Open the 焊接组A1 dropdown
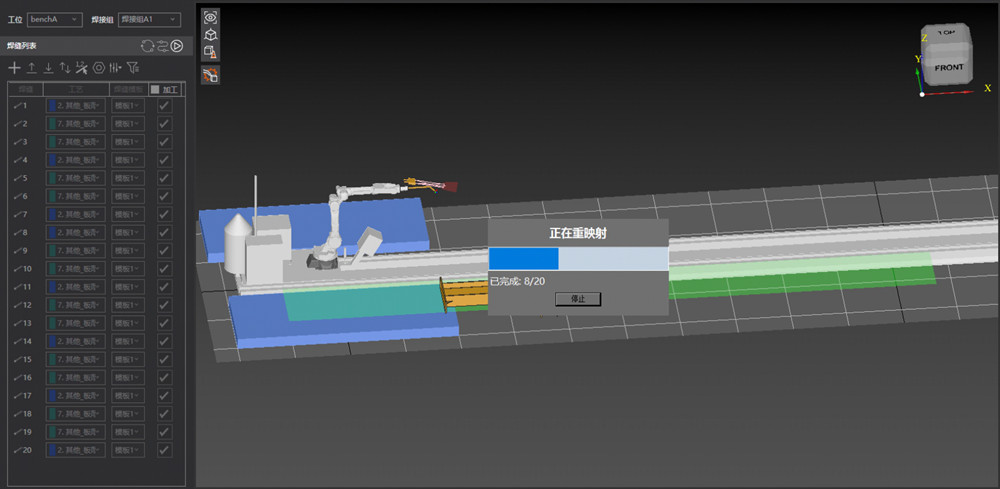 (x=149, y=19)
